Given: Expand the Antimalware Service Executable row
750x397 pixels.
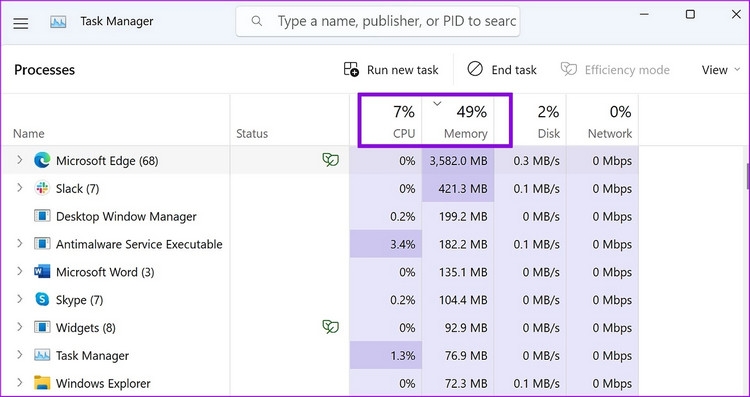Looking at the screenshot, I should (20, 243).
